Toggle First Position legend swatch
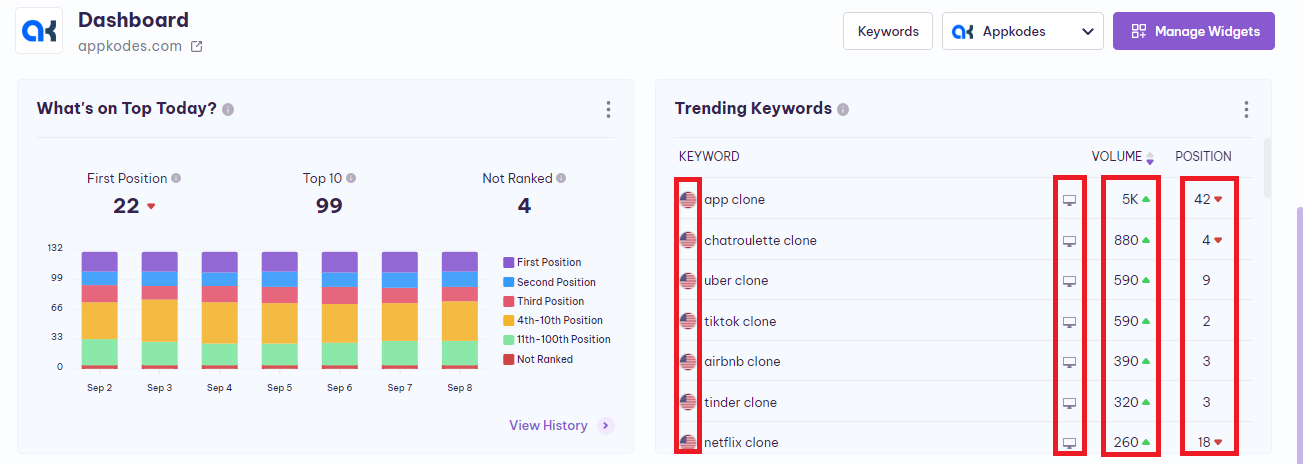Viewport: 1304px width, 465px height. point(509,263)
